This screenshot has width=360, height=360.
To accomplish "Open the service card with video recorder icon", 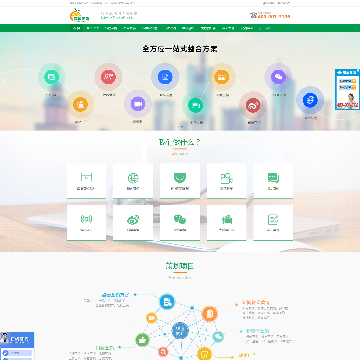I will coord(227,181).
